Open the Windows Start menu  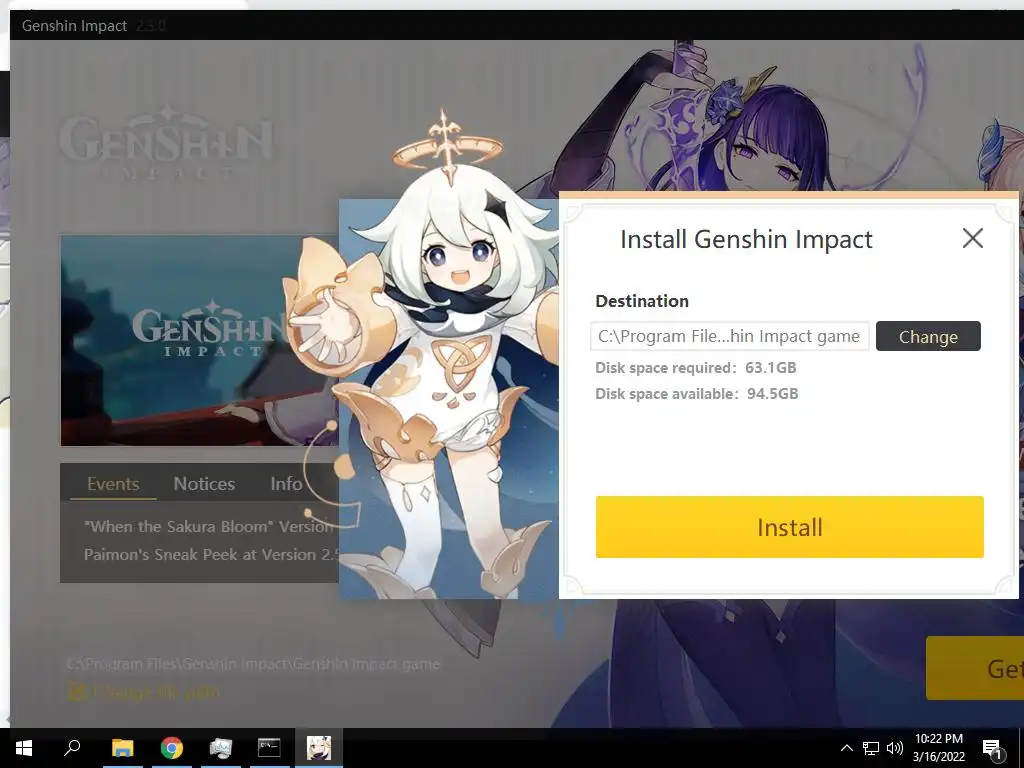click(24, 748)
